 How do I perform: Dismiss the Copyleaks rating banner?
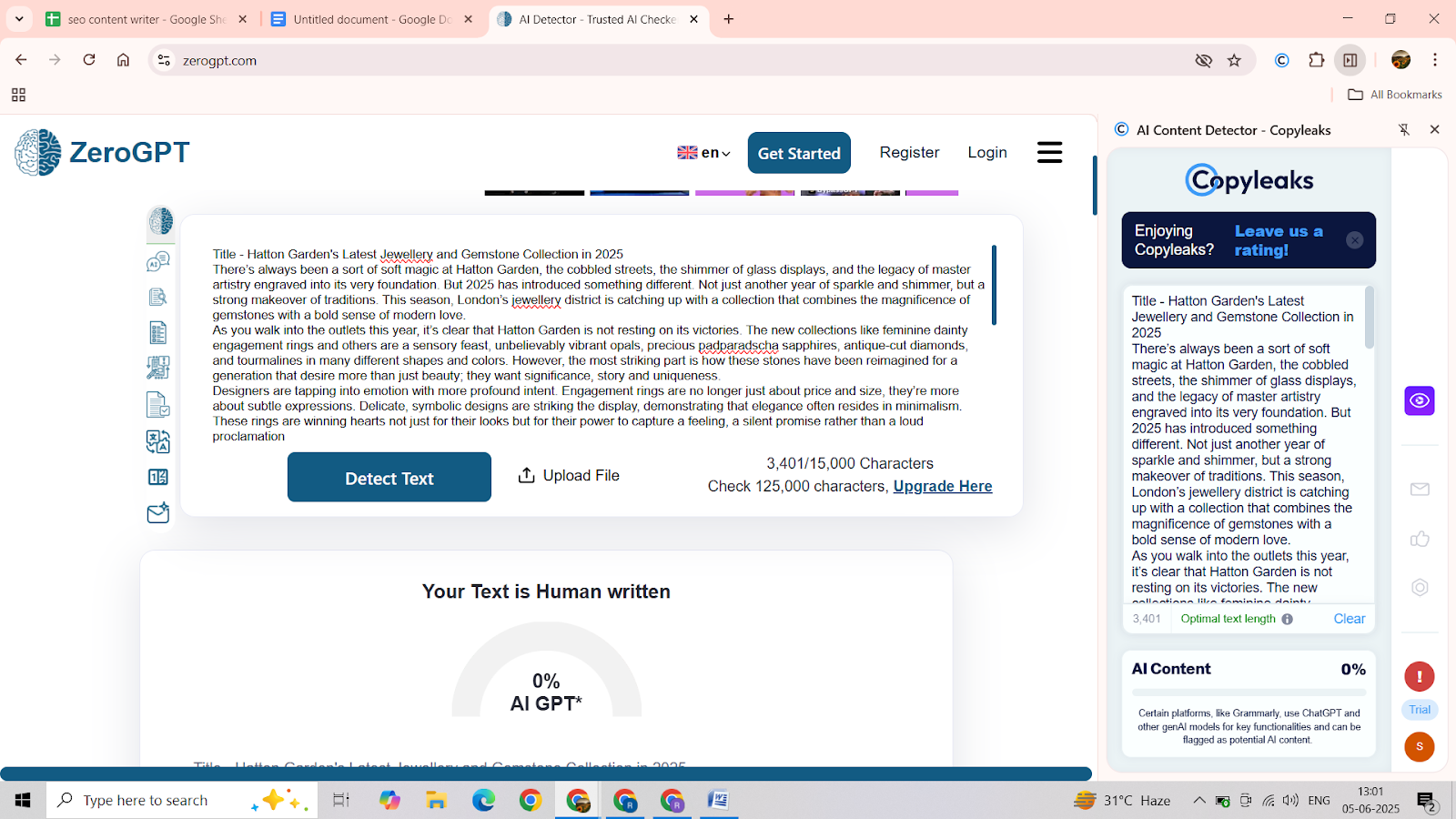click(x=1355, y=240)
